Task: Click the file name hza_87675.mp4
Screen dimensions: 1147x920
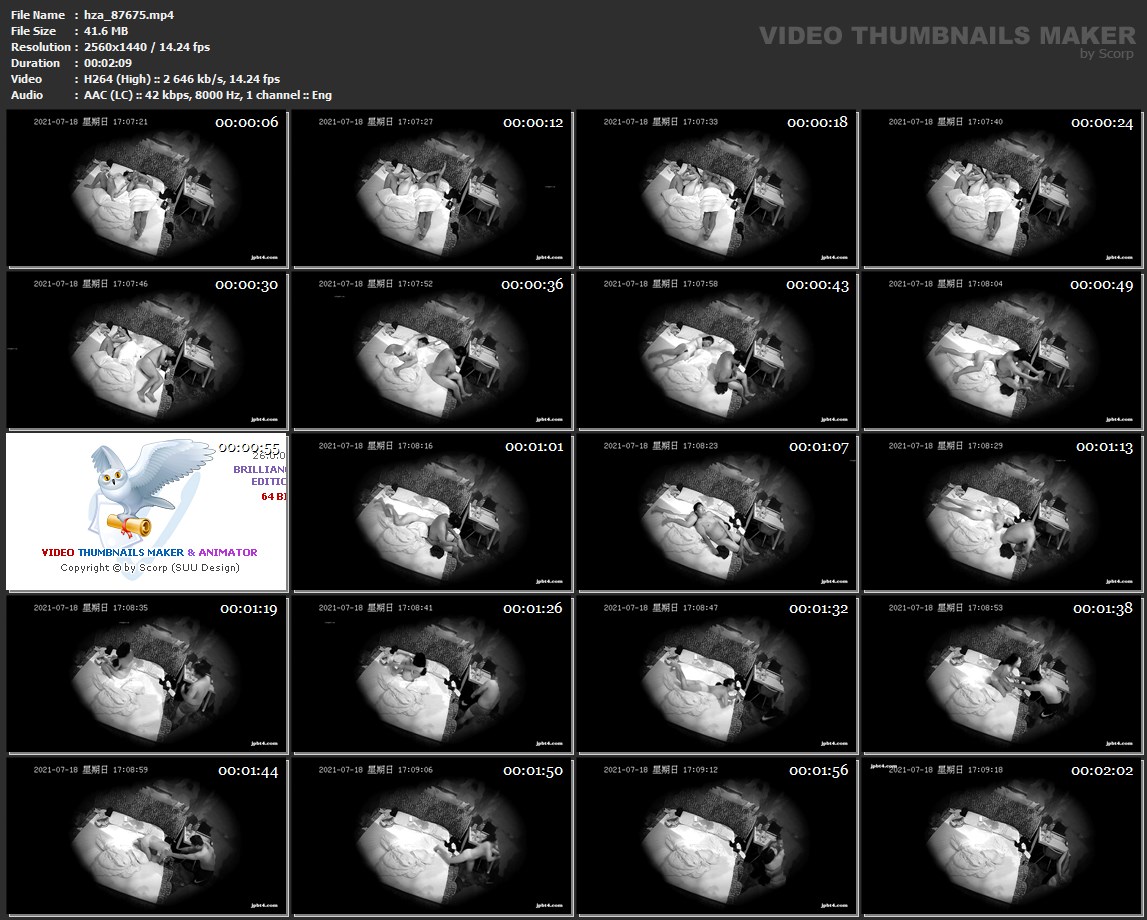Action: coord(129,15)
